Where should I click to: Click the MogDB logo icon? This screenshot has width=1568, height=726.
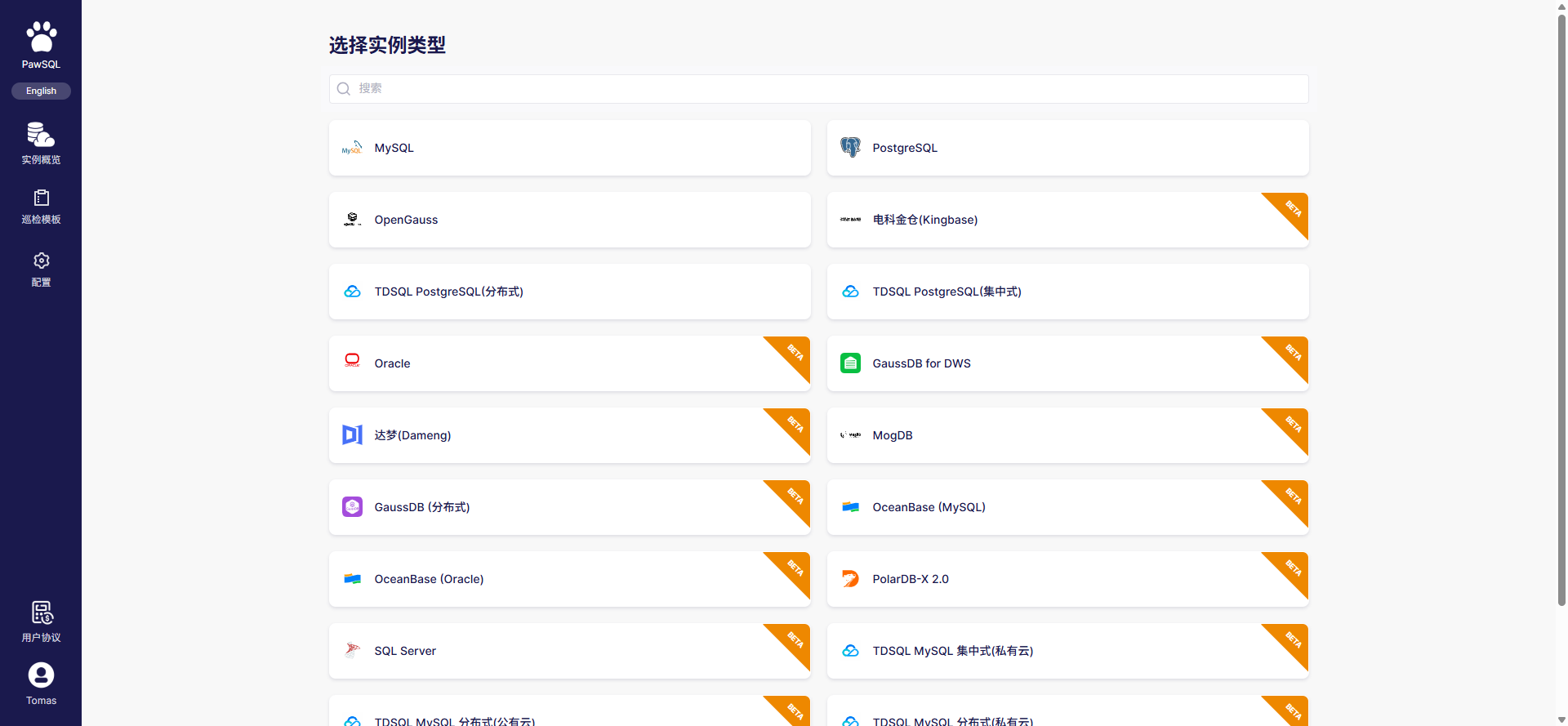coord(850,435)
